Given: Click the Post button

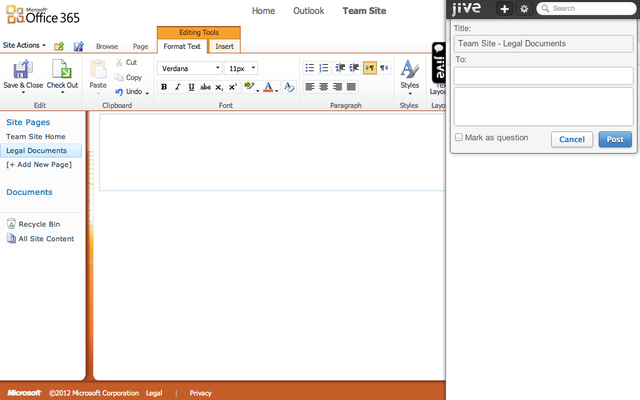Looking at the screenshot, I should pyautogui.click(x=615, y=139).
